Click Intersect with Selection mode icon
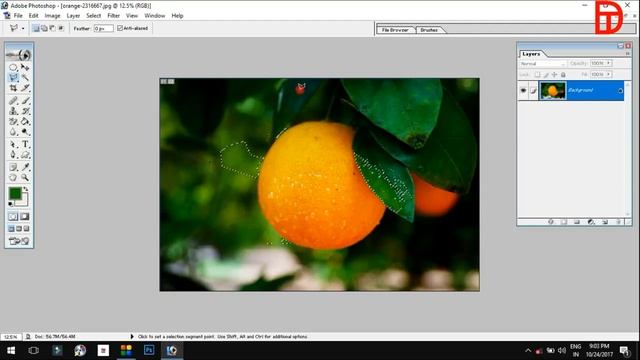 click(61, 28)
